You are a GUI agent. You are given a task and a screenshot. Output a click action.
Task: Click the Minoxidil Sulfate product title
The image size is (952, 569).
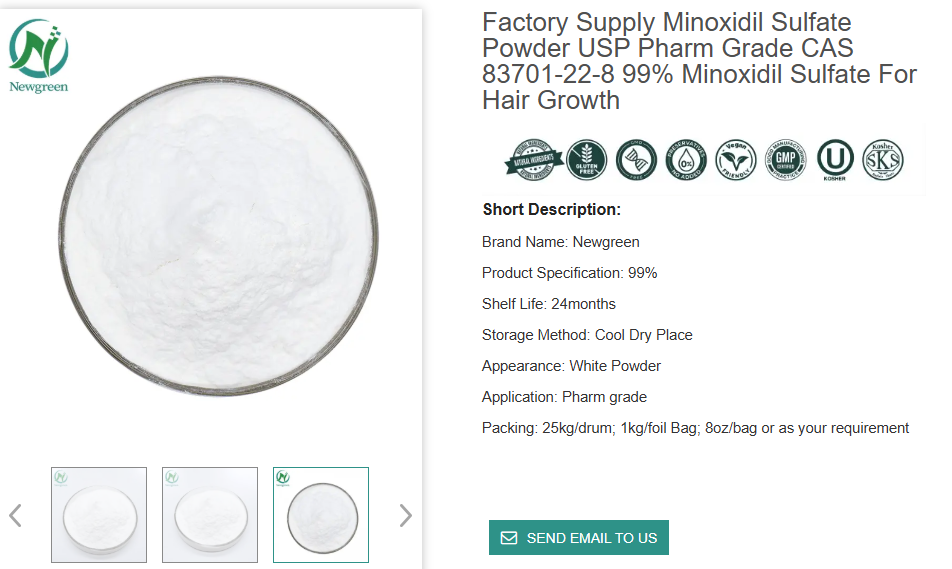pyautogui.click(x=698, y=61)
